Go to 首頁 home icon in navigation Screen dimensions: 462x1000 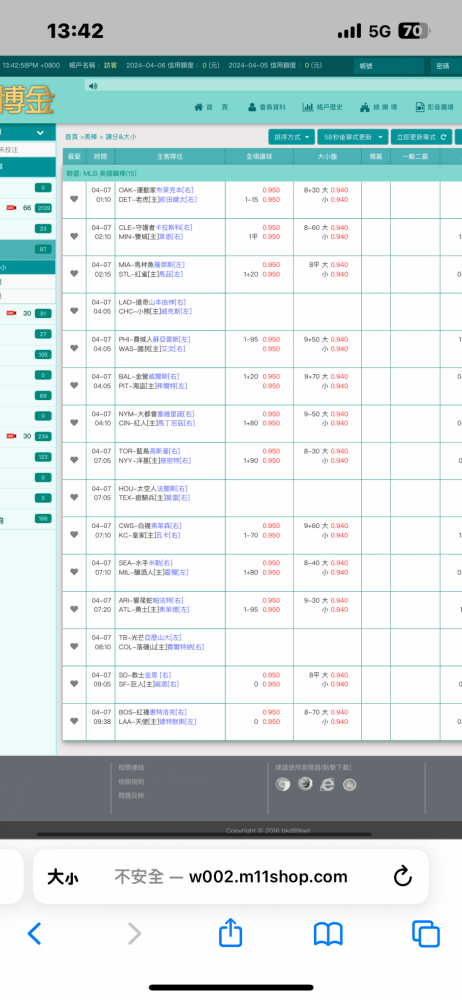pos(198,107)
